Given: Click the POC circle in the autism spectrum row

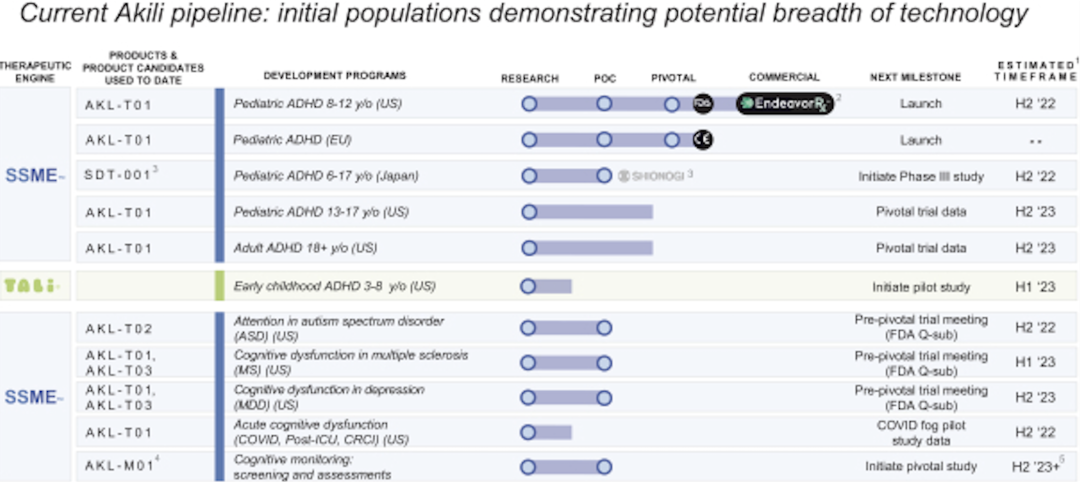Looking at the screenshot, I should pyautogui.click(x=604, y=327).
